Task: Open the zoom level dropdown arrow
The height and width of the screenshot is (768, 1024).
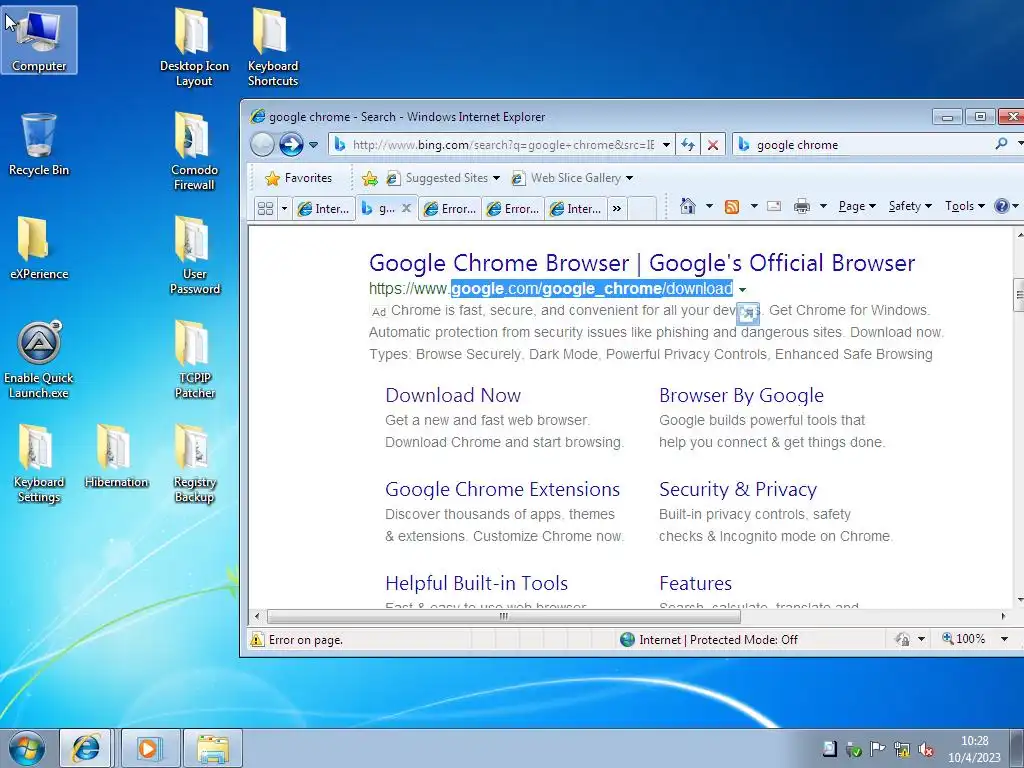Action: coord(1004,639)
